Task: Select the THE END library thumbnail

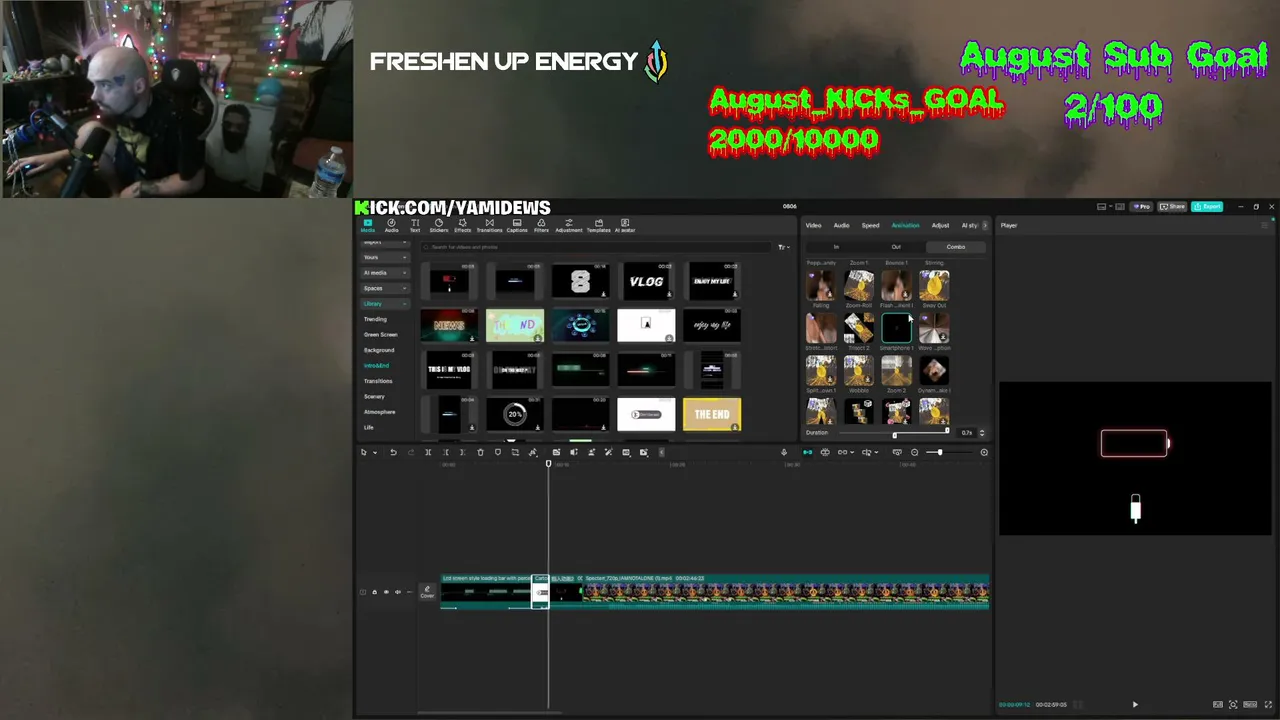Action: pos(712,415)
